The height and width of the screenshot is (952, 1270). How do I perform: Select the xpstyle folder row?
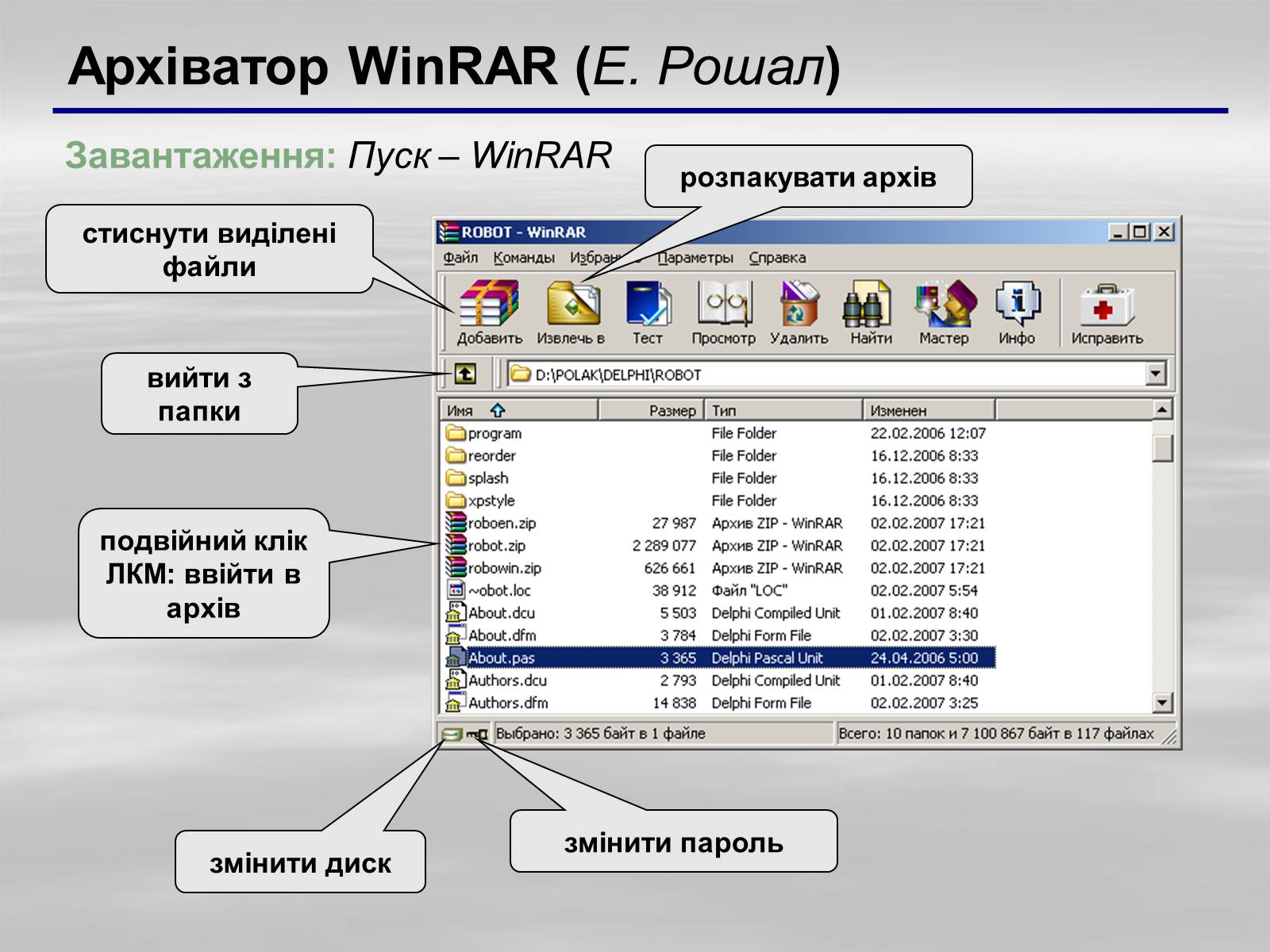719,501
